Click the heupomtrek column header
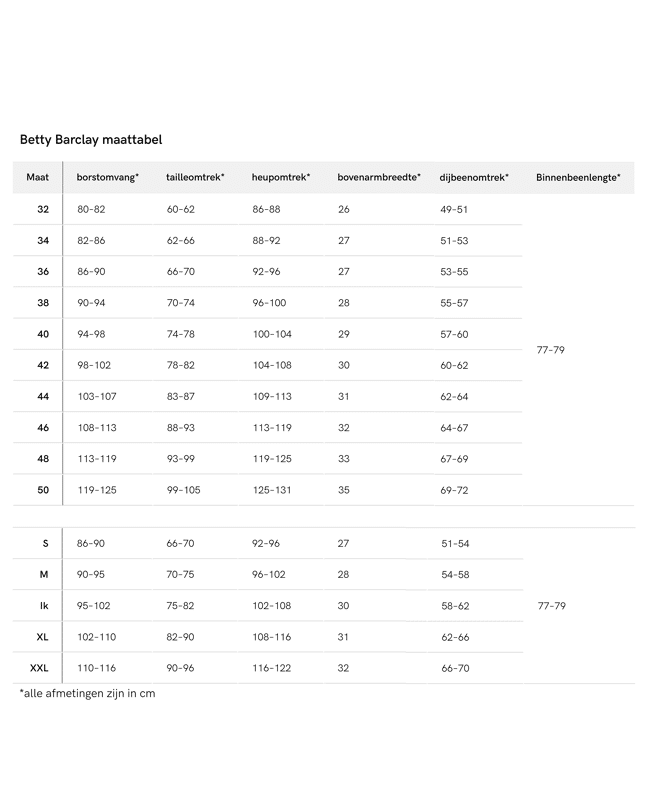The height and width of the screenshot is (806, 650). [281, 178]
